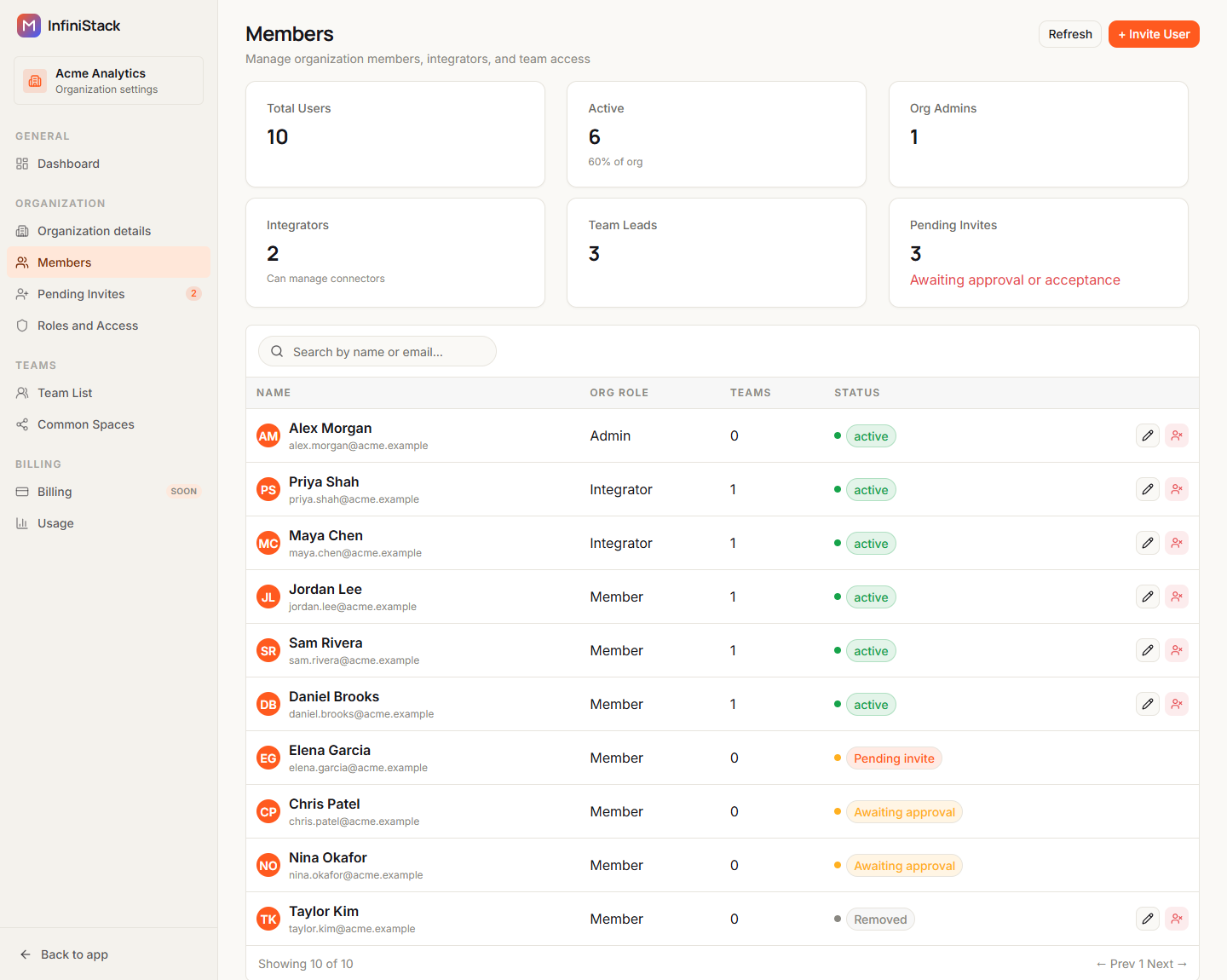The width and height of the screenshot is (1227, 980).
Task: Remove Daniel Brooks using the remove-user icon
Action: [x=1177, y=704]
